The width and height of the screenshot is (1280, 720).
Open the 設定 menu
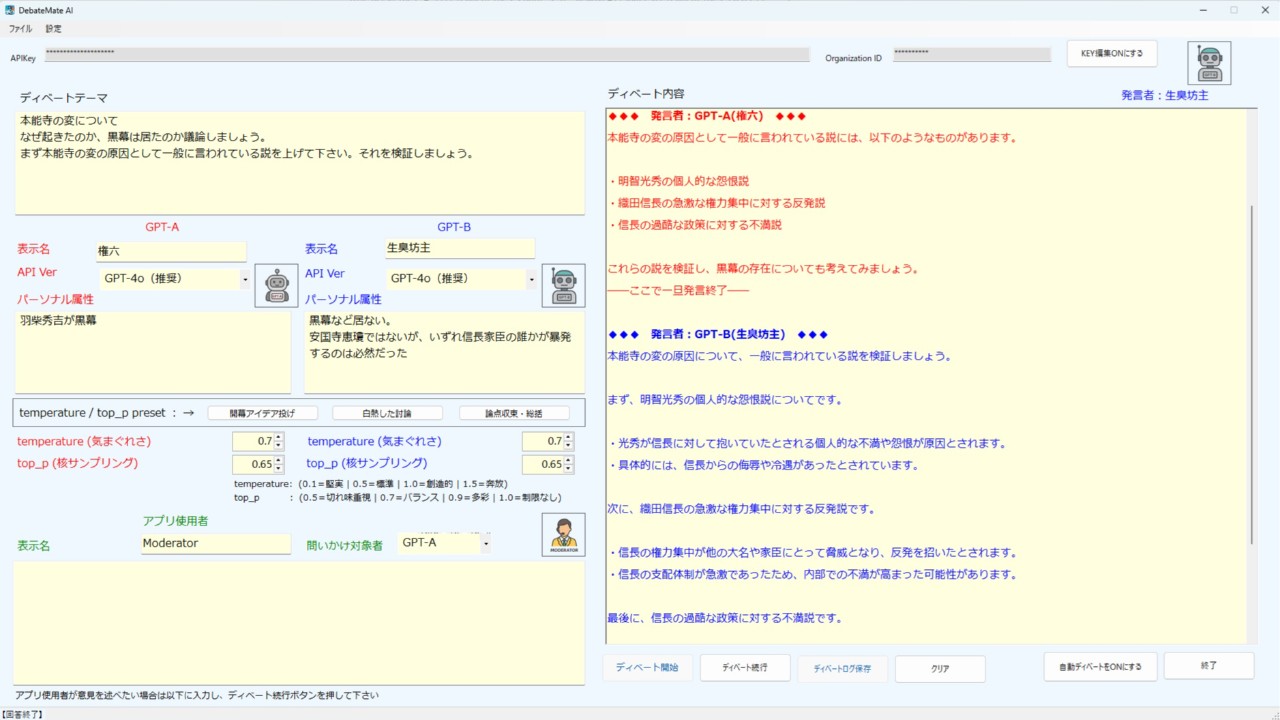(53, 29)
